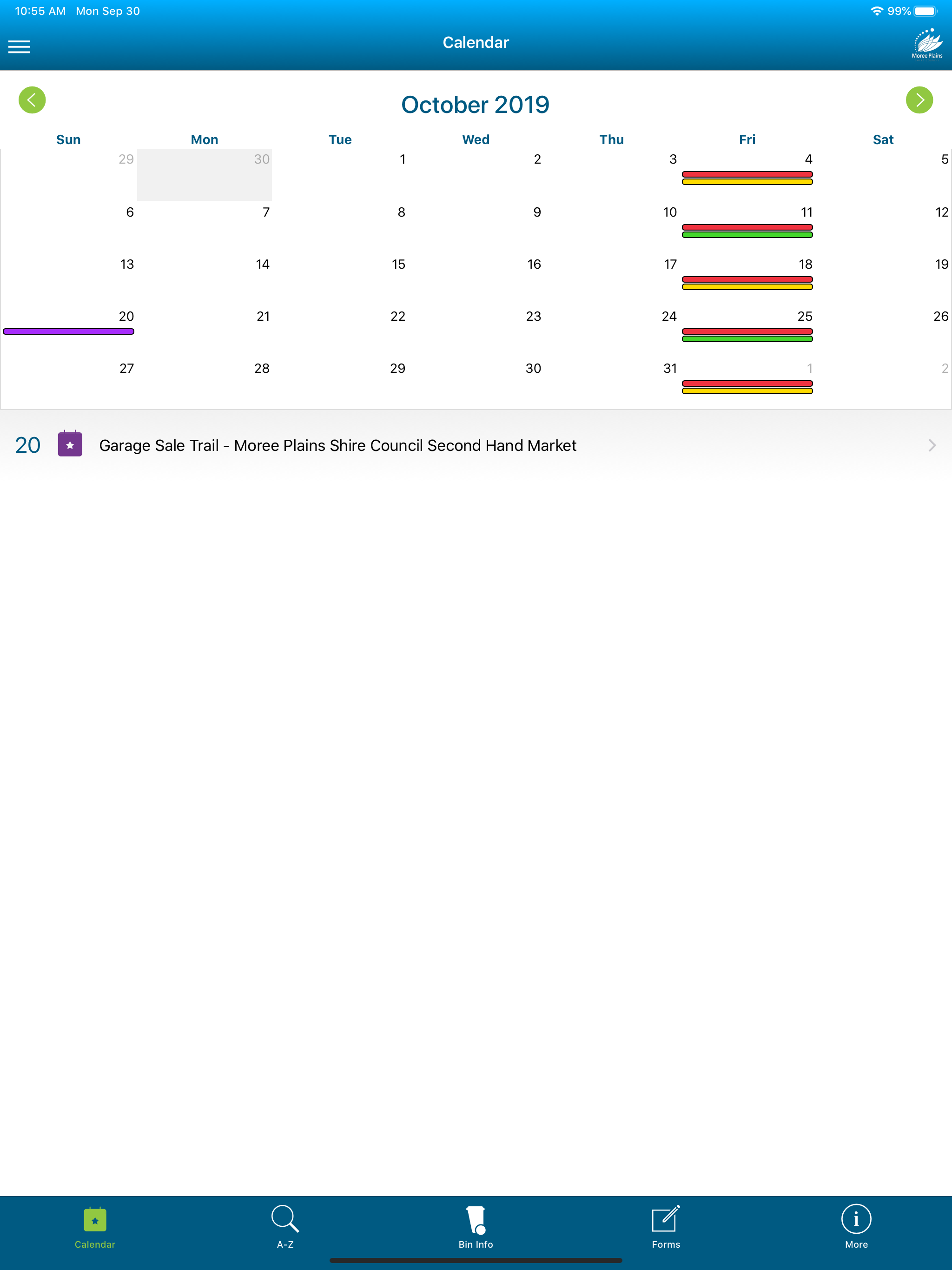Tap the Sun column header

(68, 139)
